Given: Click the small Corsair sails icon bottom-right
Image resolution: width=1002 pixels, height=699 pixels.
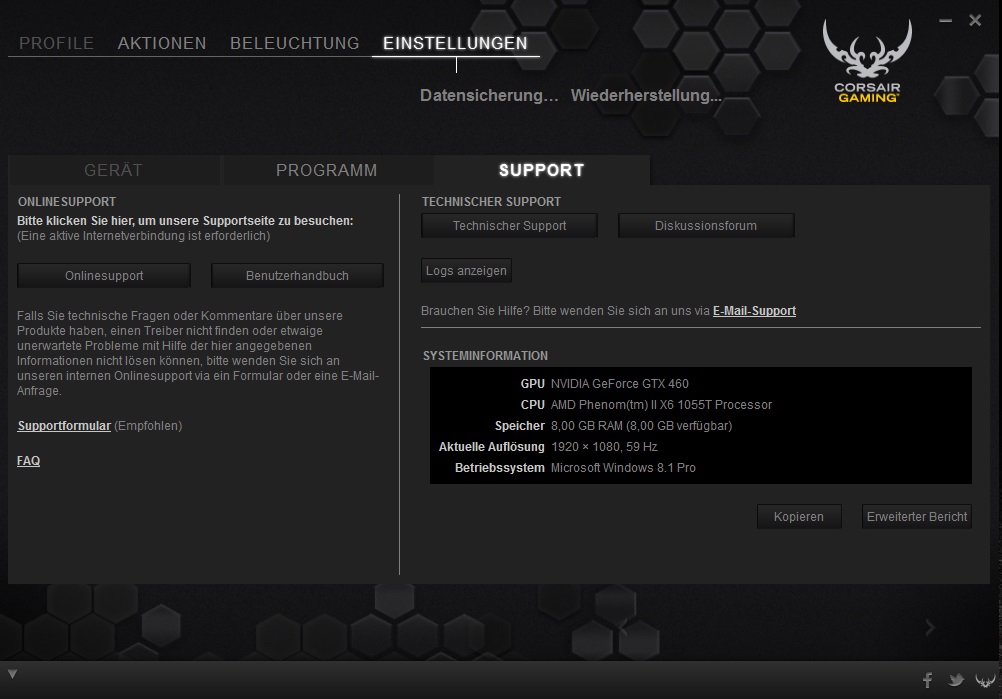Looking at the screenshot, I should pos(984,680).
